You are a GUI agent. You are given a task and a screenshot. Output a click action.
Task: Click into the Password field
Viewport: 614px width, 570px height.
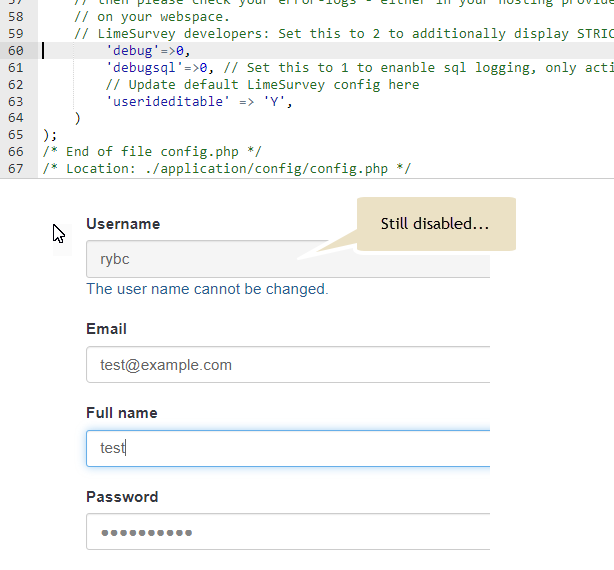tap(288, 532)
